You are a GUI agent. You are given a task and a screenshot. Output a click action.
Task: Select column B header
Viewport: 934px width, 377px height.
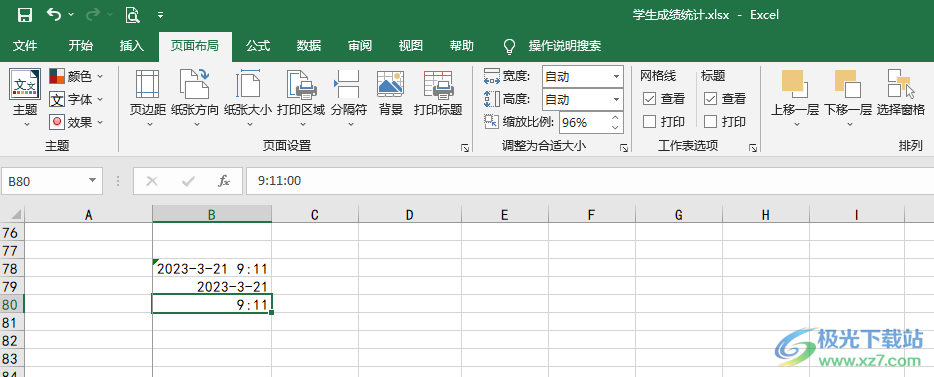(212, 214)
